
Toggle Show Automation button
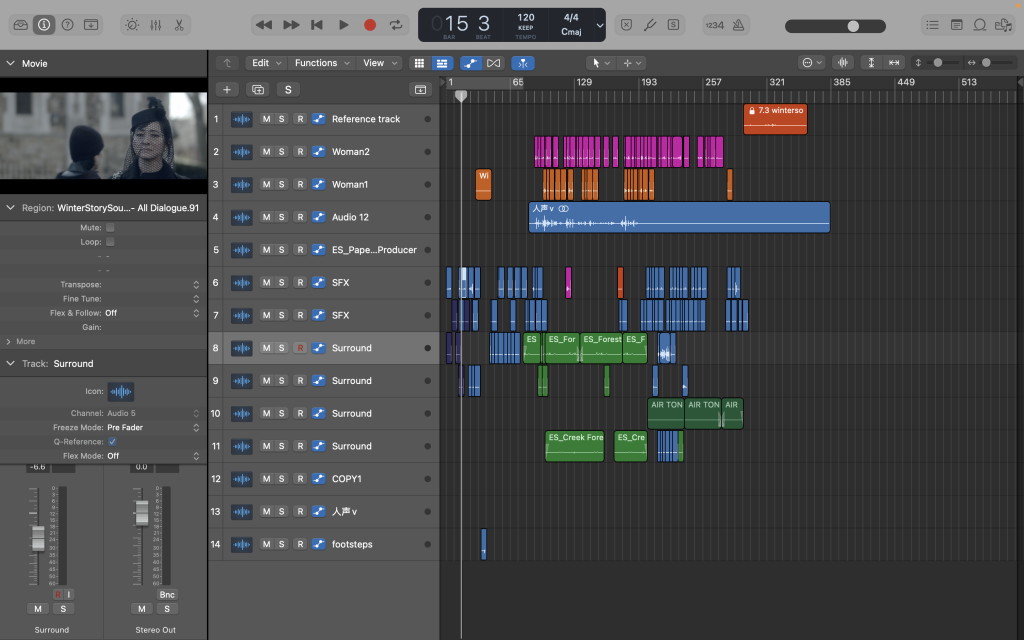[x=470, y=63]
